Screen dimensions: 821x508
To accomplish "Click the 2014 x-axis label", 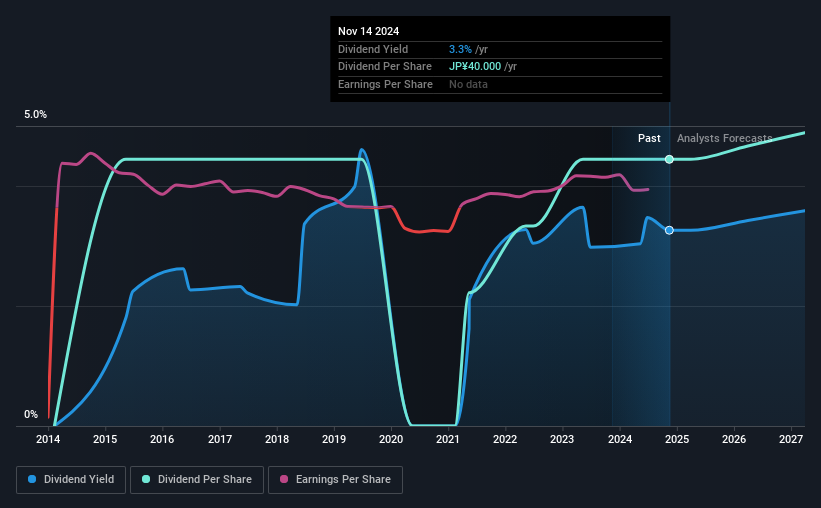I will [48, 439].
